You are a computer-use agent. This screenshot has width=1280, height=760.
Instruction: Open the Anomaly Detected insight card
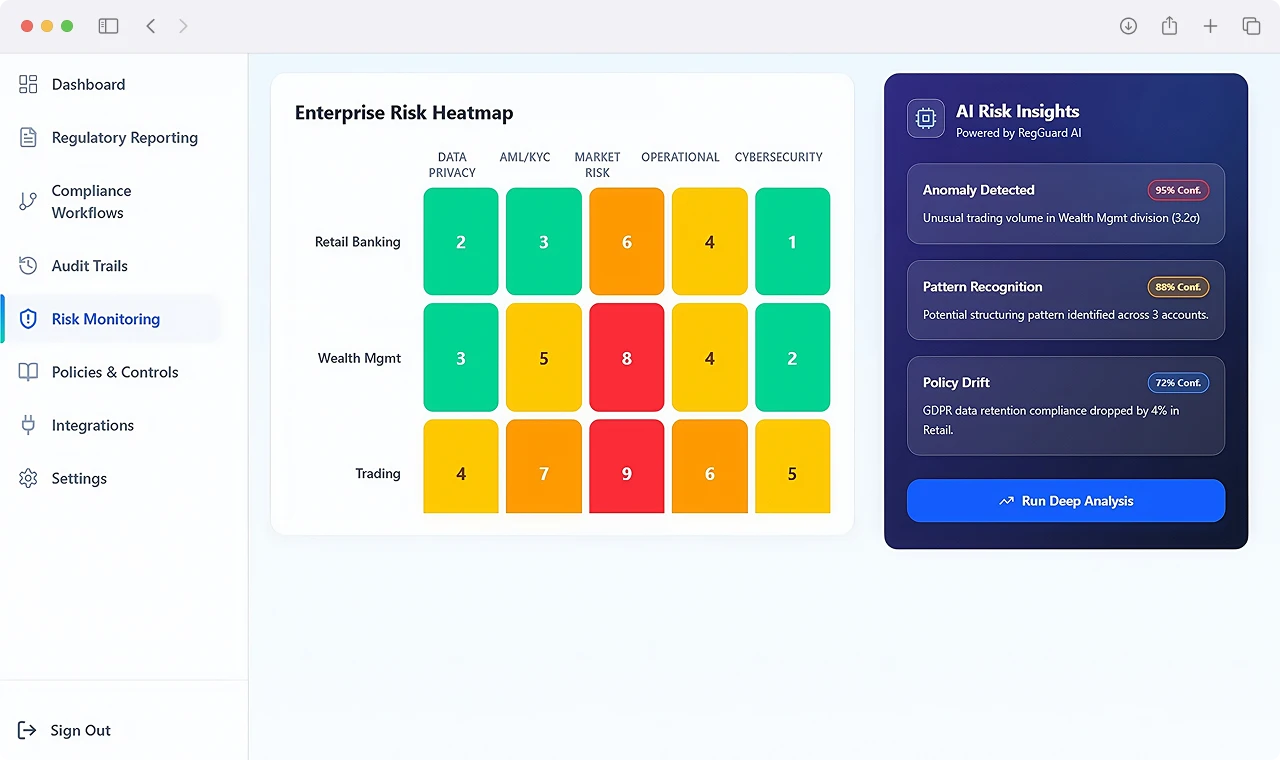pos(1066,204)
